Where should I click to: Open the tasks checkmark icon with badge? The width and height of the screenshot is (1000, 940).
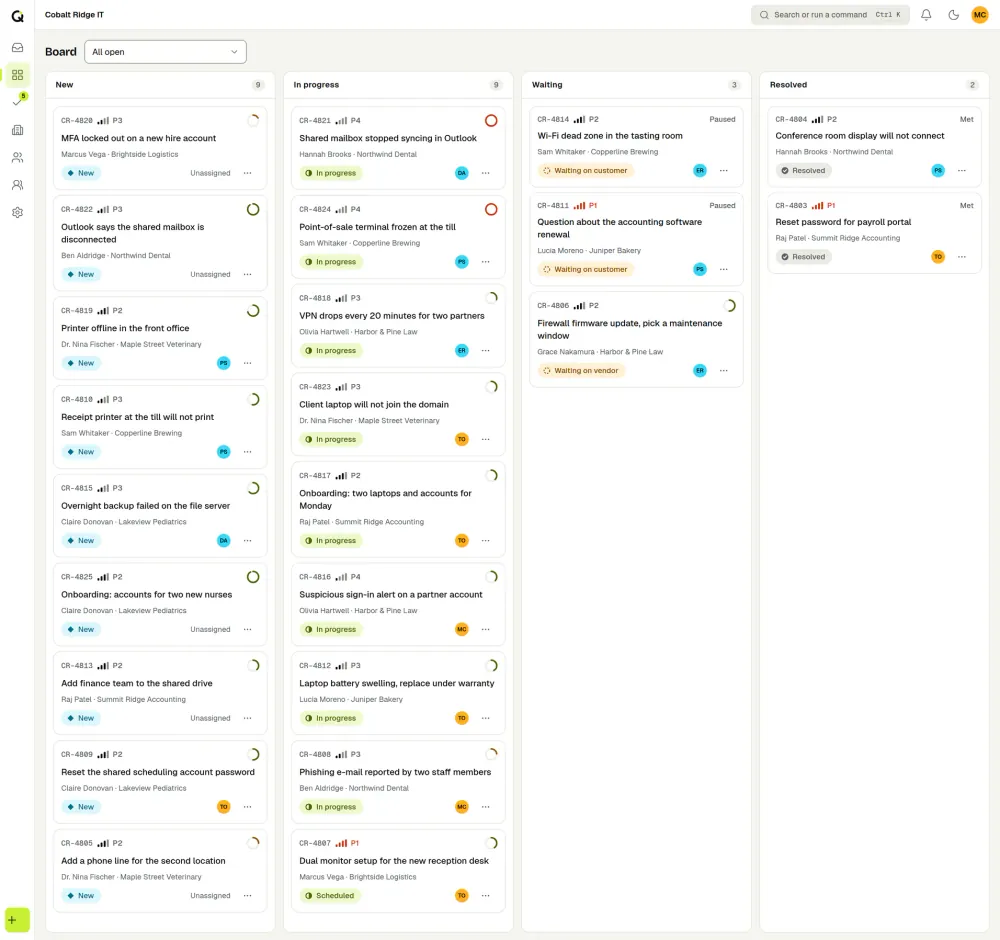click(17, 102)
